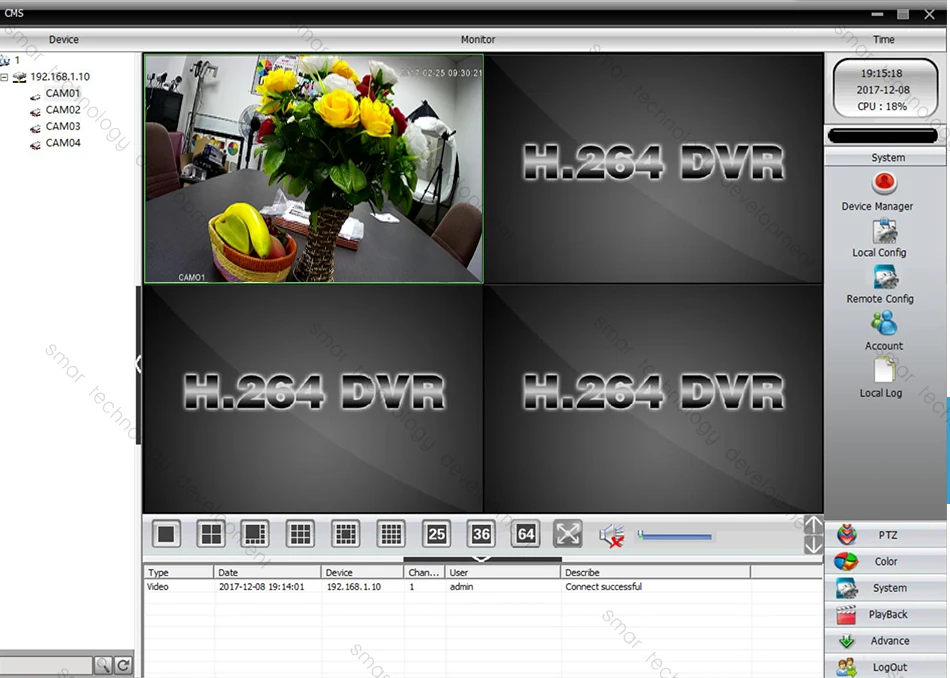Select CAM04 in device tree
950x678 pixels.
(63, 143)
